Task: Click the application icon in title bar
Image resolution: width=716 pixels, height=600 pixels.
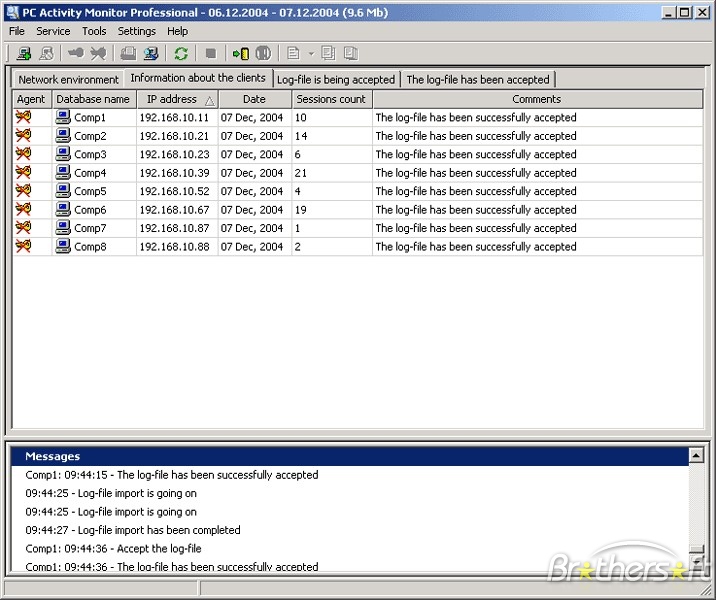Action: point(13,12)
